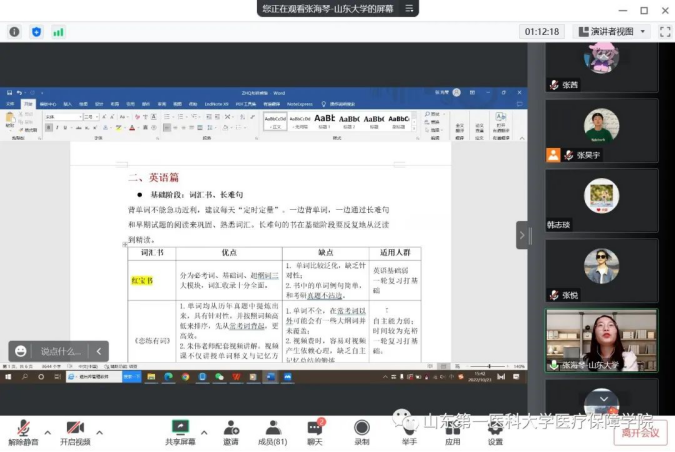Turn on the camera (开启视频)
675x452 pixels.
(x=74, y=429)
